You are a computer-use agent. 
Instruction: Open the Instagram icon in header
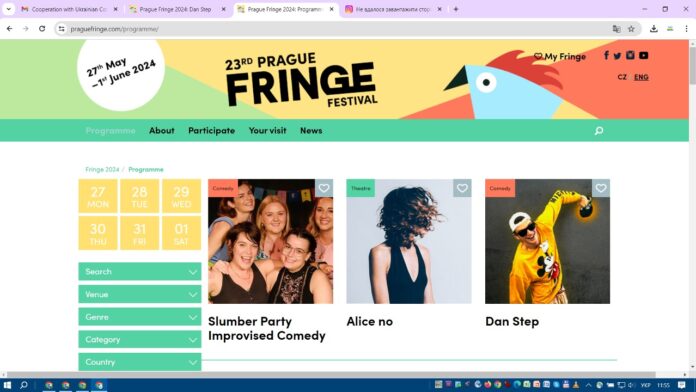630,55
